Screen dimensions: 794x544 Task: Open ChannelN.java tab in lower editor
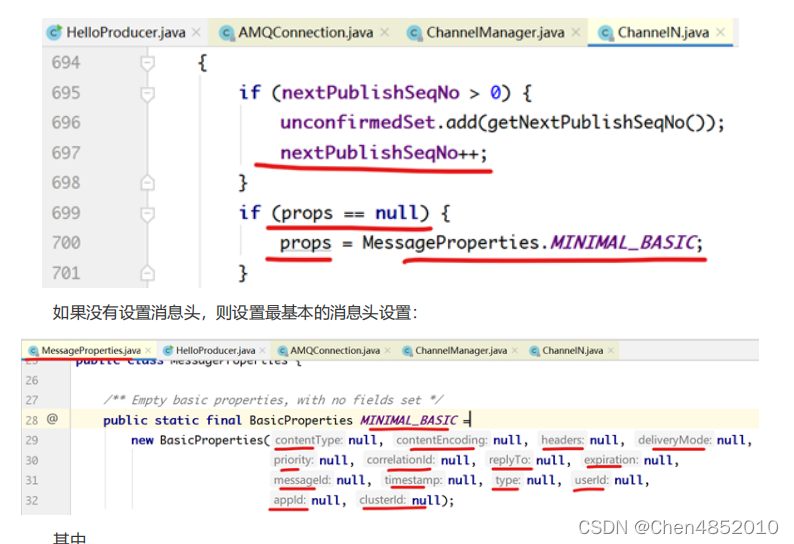(x=573, y=351)
